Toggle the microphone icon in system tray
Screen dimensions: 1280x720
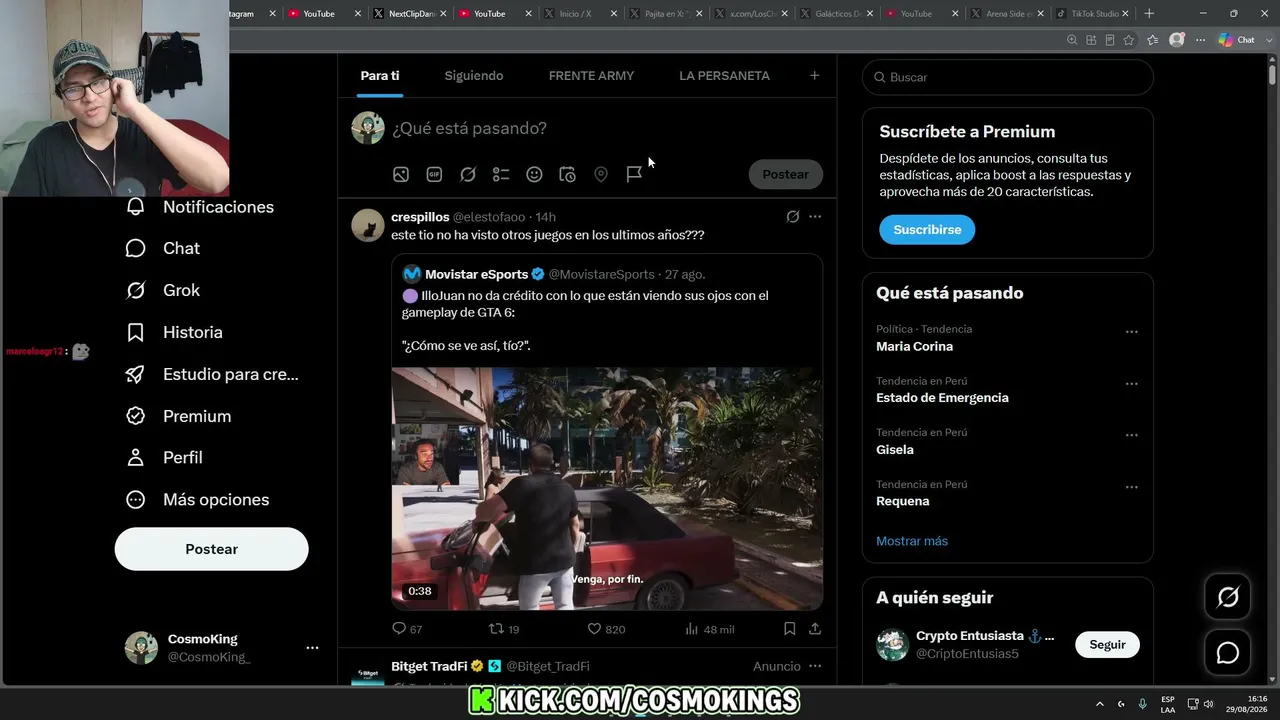[x=1142, y=703]
